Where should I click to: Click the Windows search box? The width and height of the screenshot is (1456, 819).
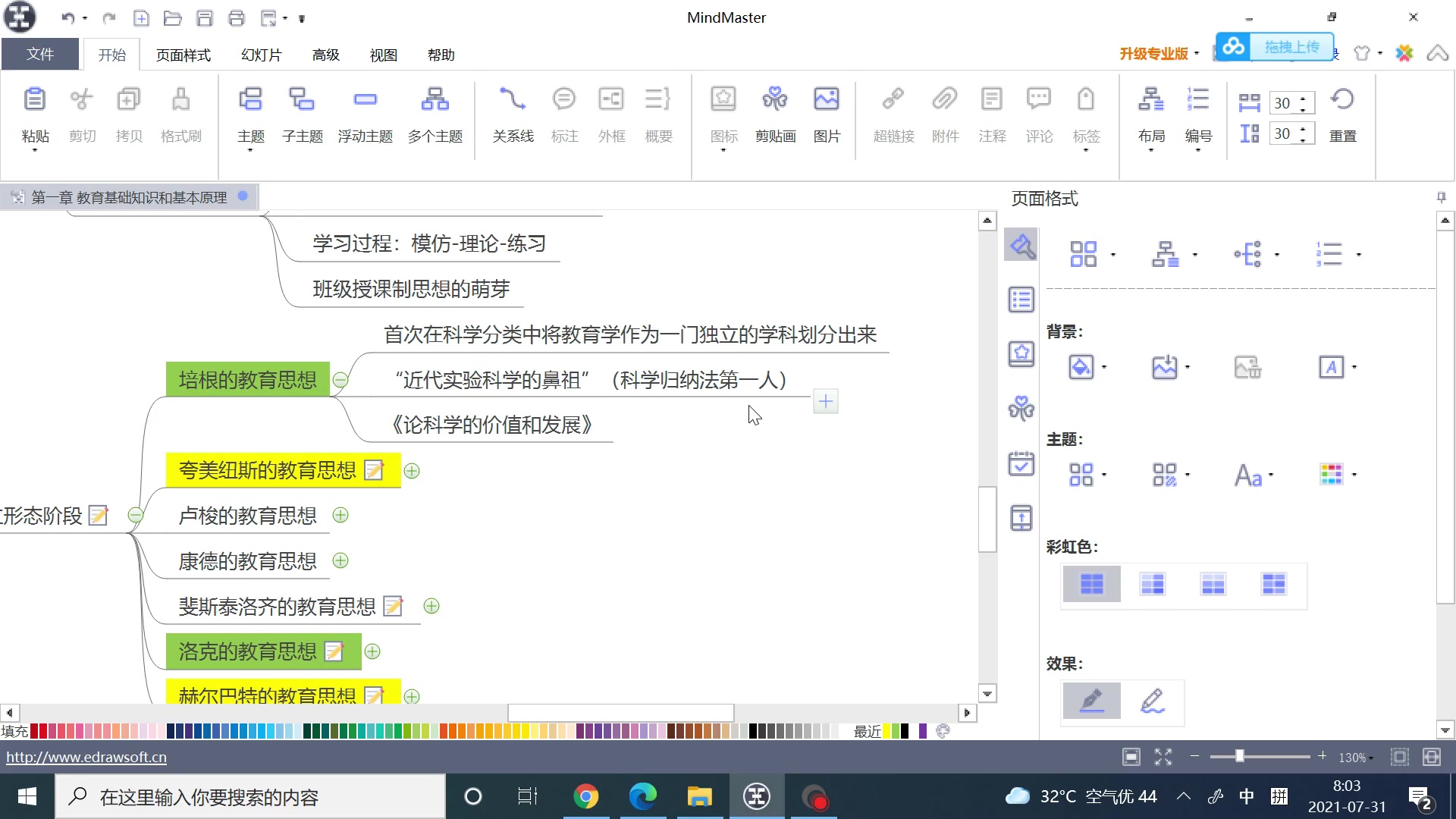pos(250,796)
